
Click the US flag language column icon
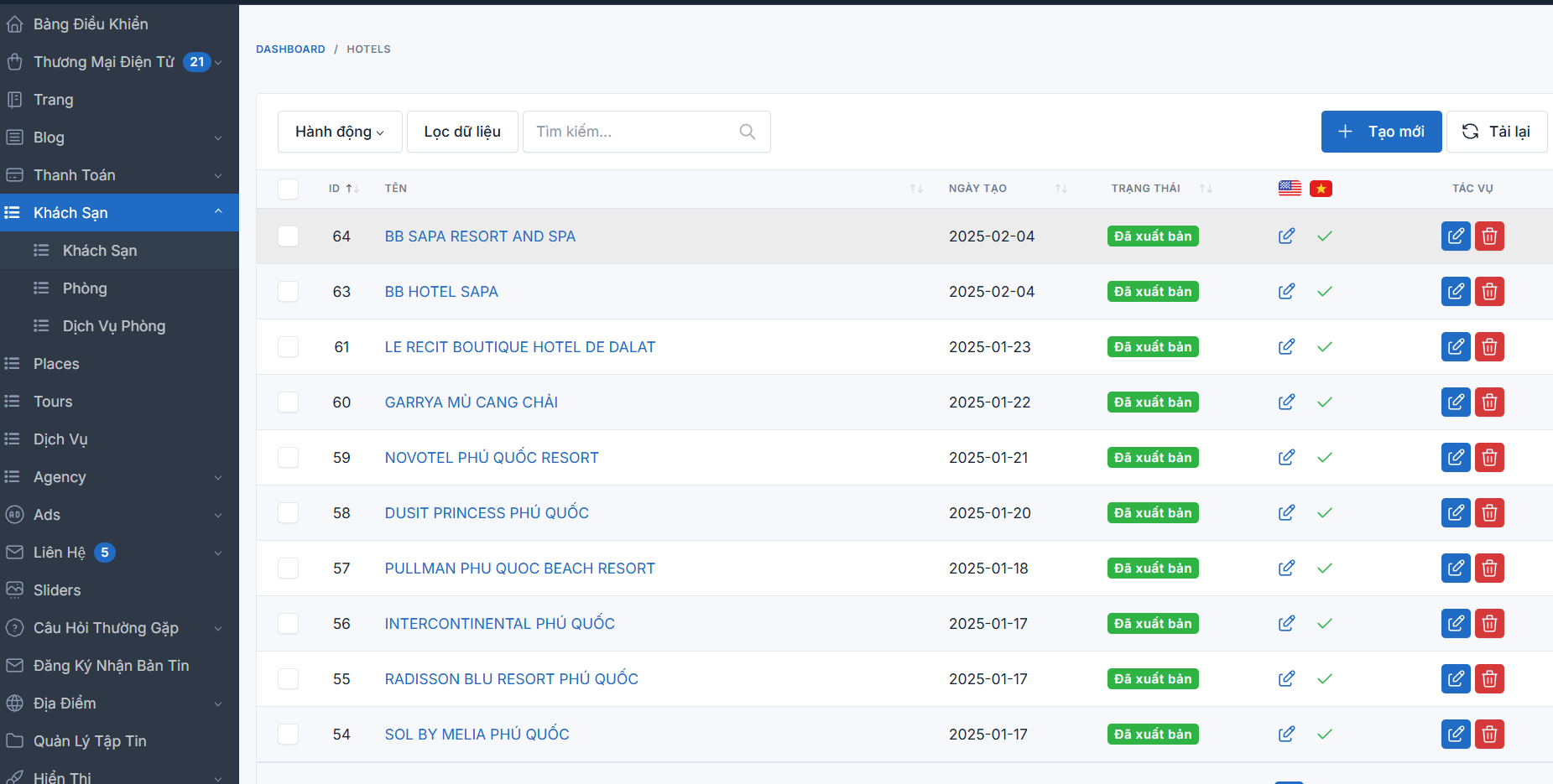click(1290, 189)
